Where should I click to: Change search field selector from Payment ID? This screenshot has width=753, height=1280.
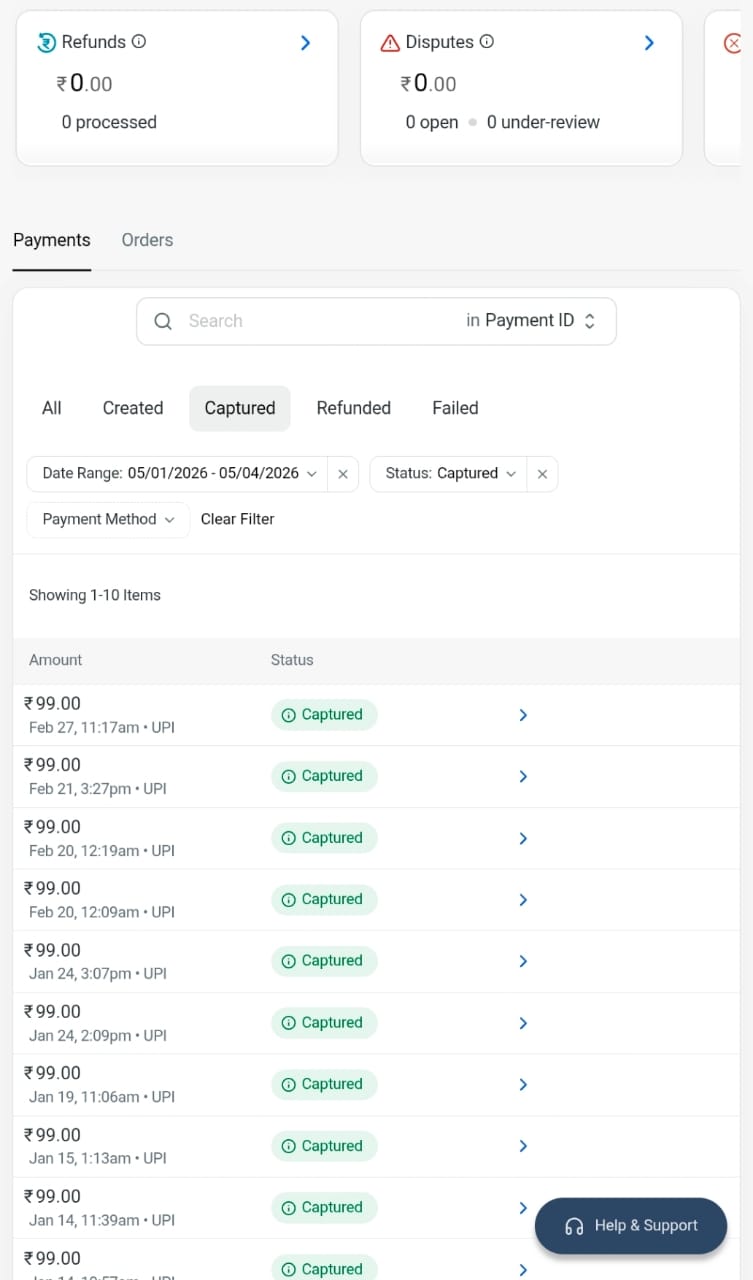(x=531, y=321)
